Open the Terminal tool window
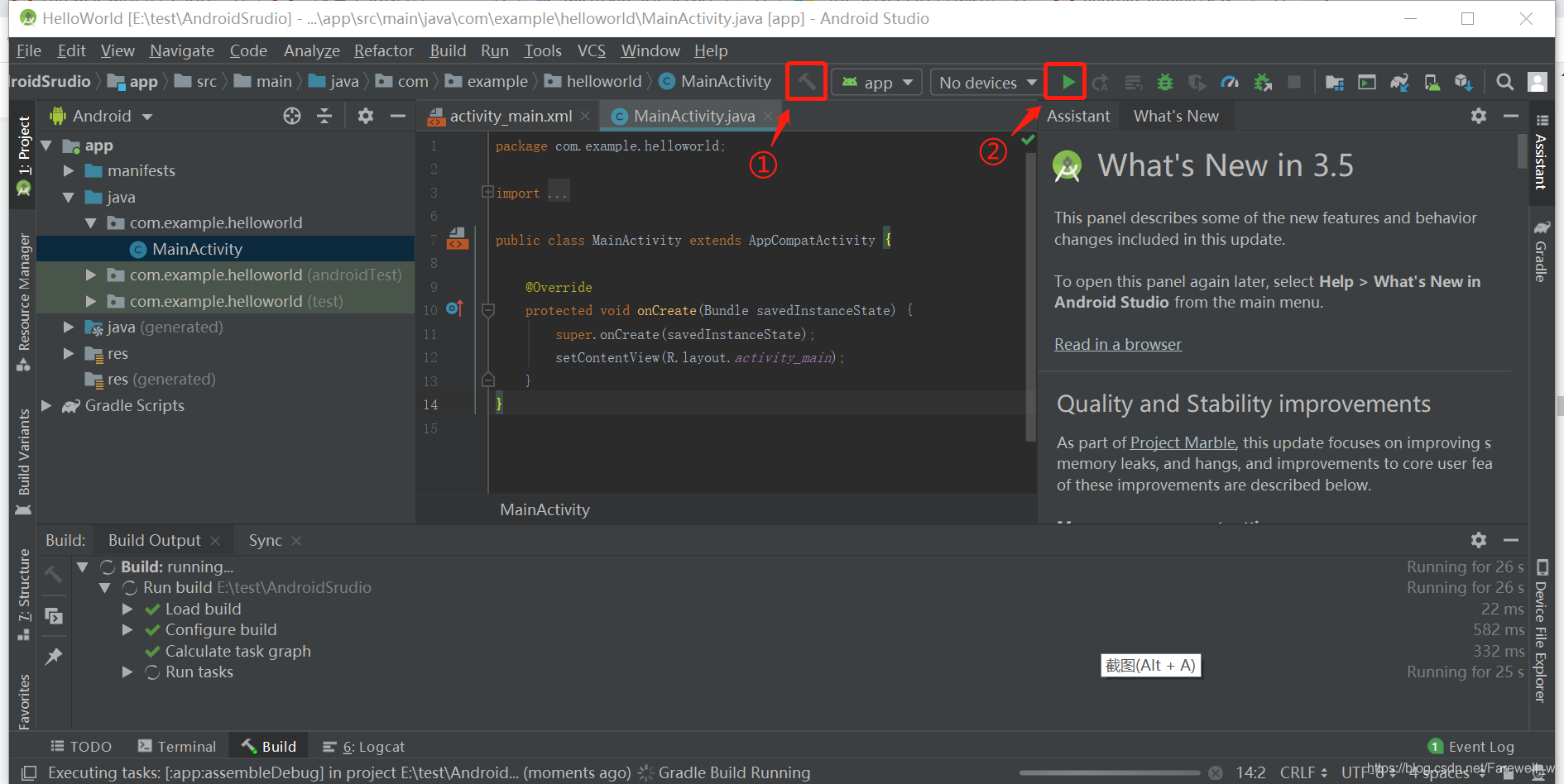Image resolution: width=1564 pixels, height=784 pixels. coord(176,747)
